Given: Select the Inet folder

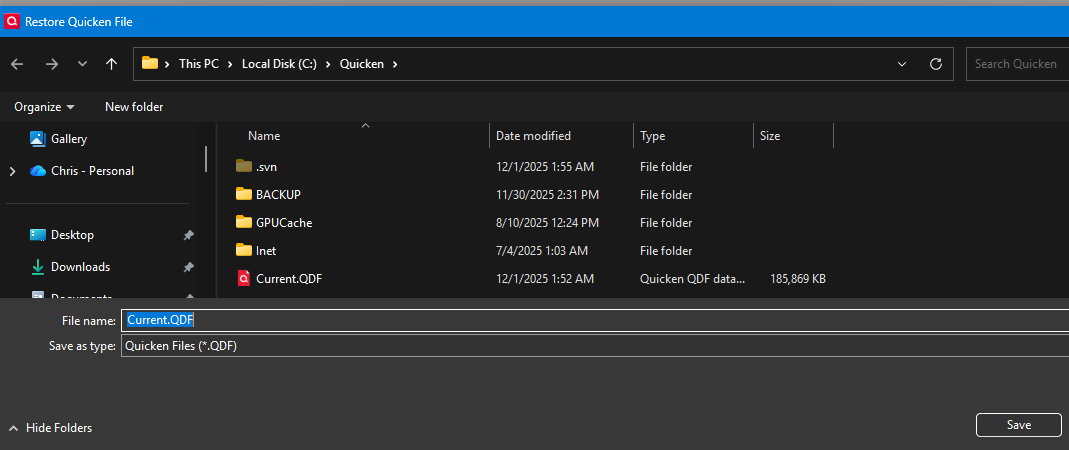Looking at the screenshot, I should (266, 250).
